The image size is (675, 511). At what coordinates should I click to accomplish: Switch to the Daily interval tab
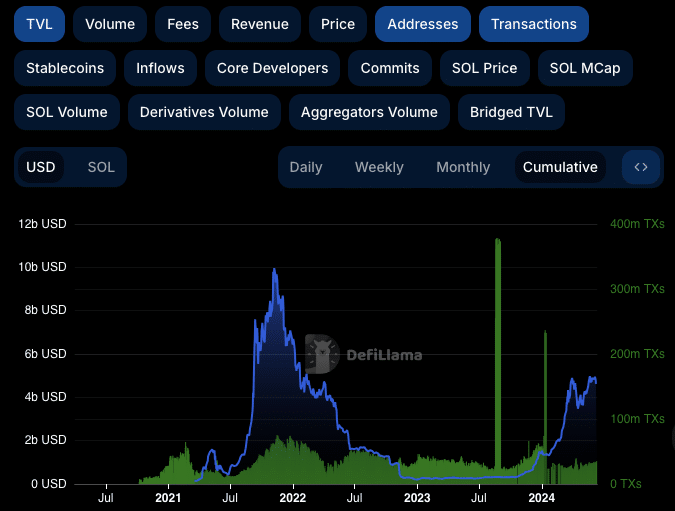click(306, 167)
